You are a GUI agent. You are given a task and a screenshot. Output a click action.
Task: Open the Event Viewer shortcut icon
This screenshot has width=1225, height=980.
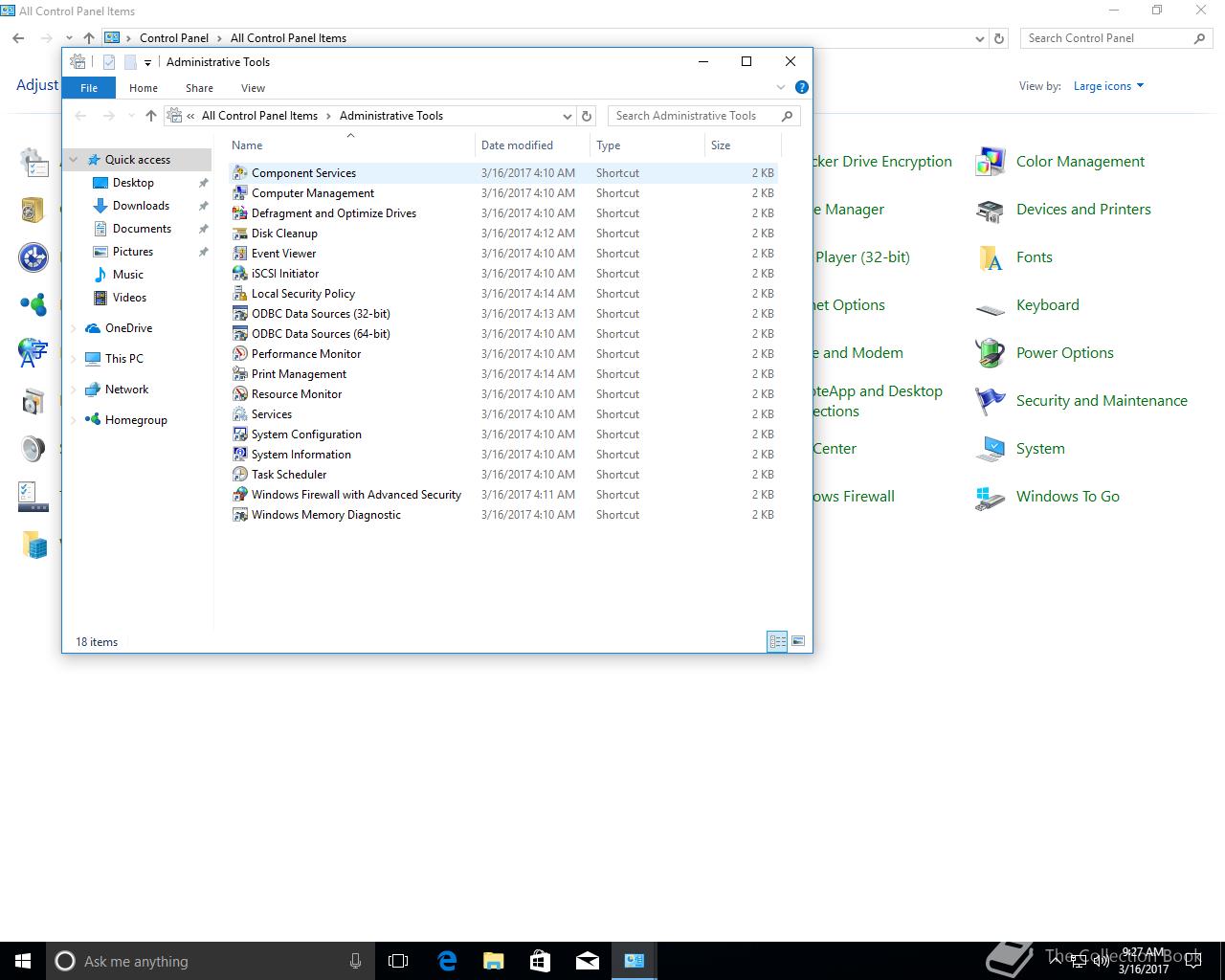240,254
